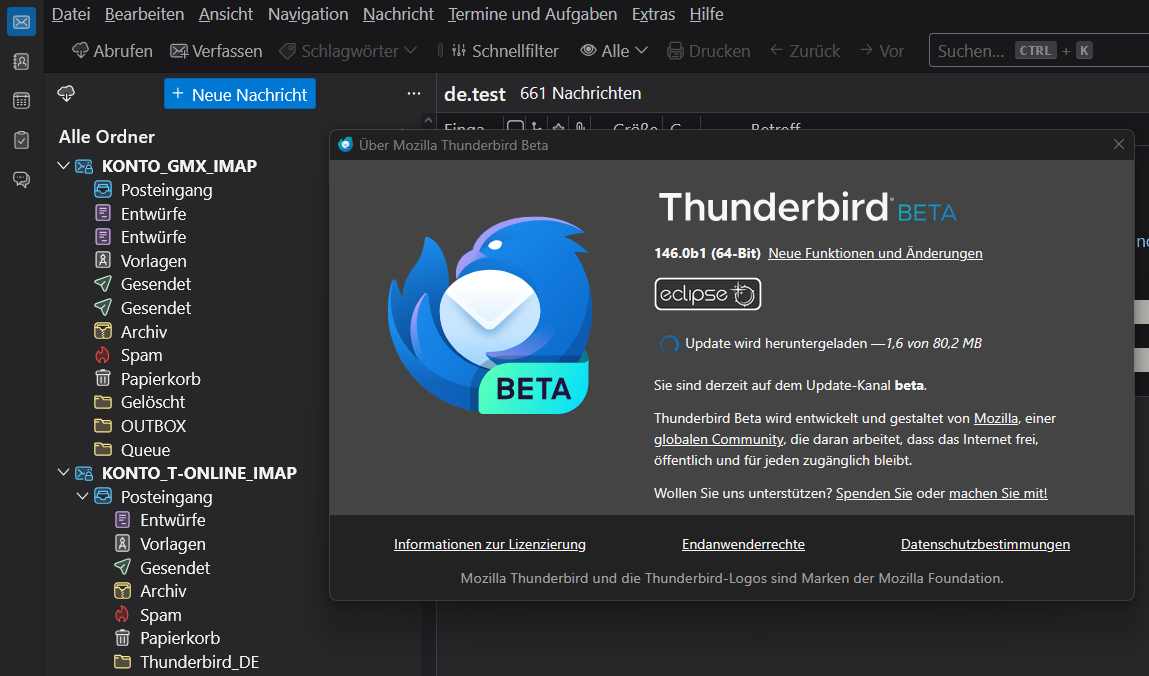The width and height of the screenshot is (1149, 676).
Task: Click Abrufen to fetch messages
Action: point(112,51)
